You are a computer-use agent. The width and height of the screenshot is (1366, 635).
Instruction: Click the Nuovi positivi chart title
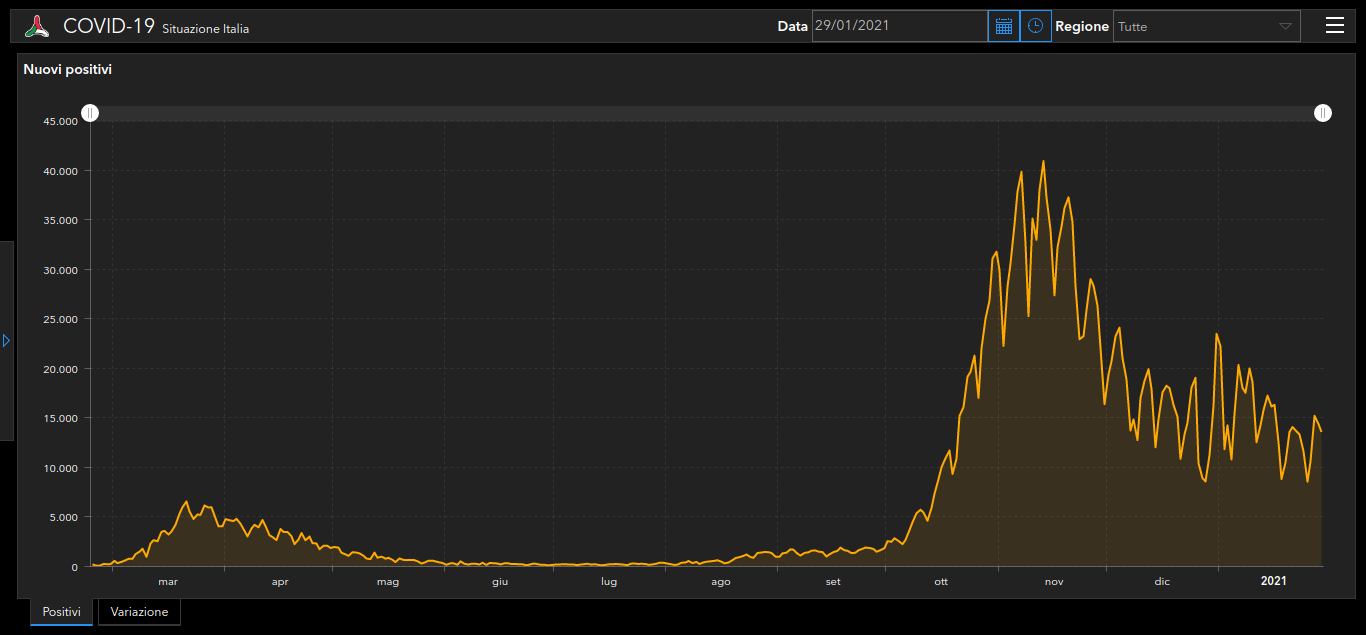(x=68, y=70)
